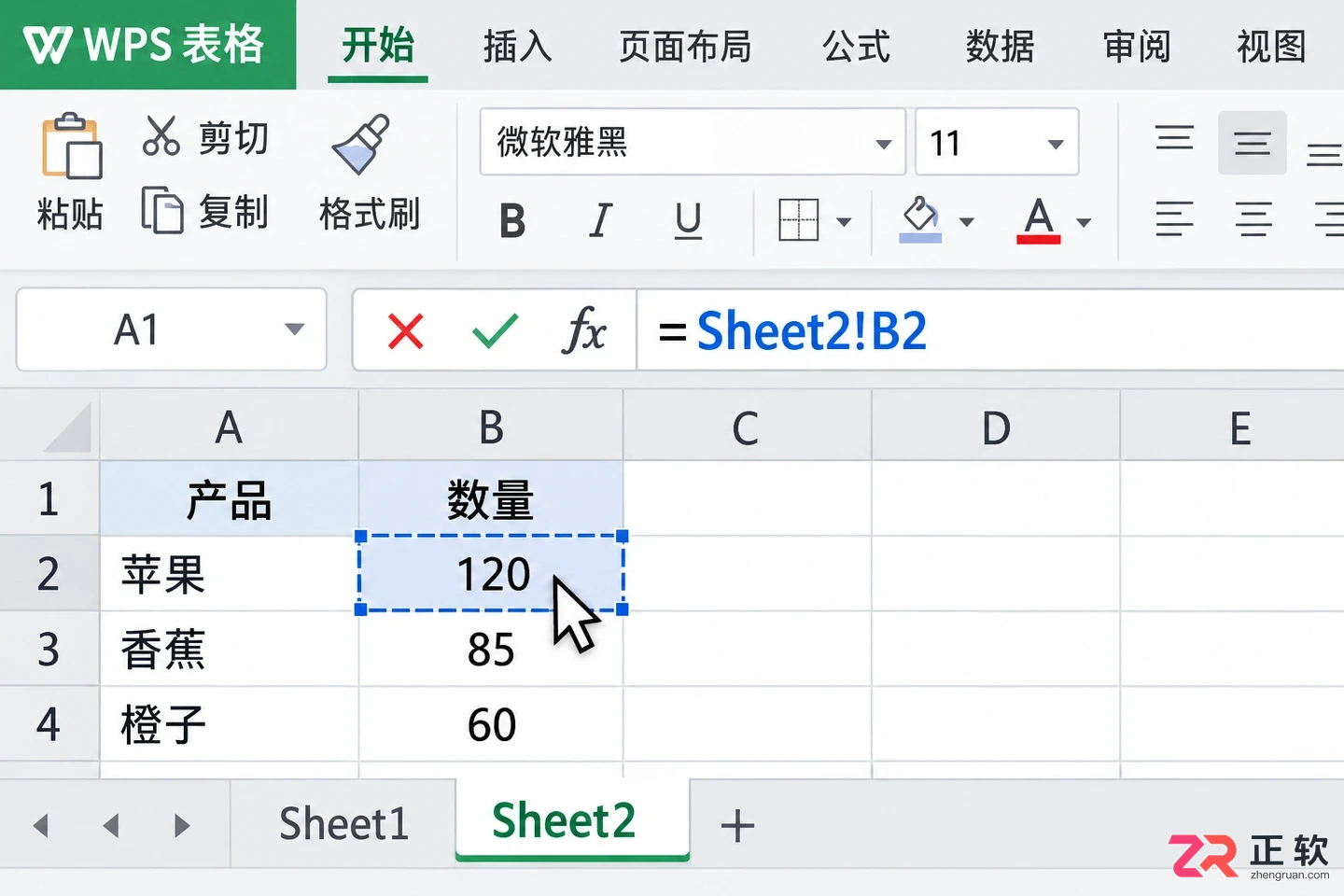Switch to 数据 (Data) tab
Screen dimensions: 1344x896
(1000, 47)
